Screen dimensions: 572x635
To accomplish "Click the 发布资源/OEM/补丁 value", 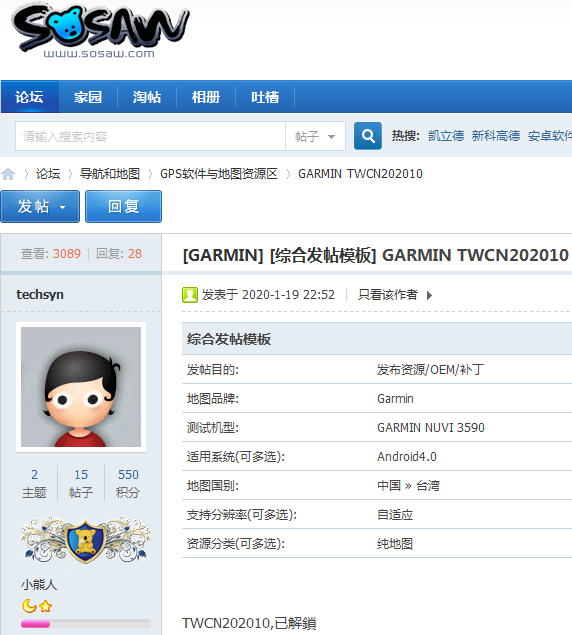I will [430, 369].
